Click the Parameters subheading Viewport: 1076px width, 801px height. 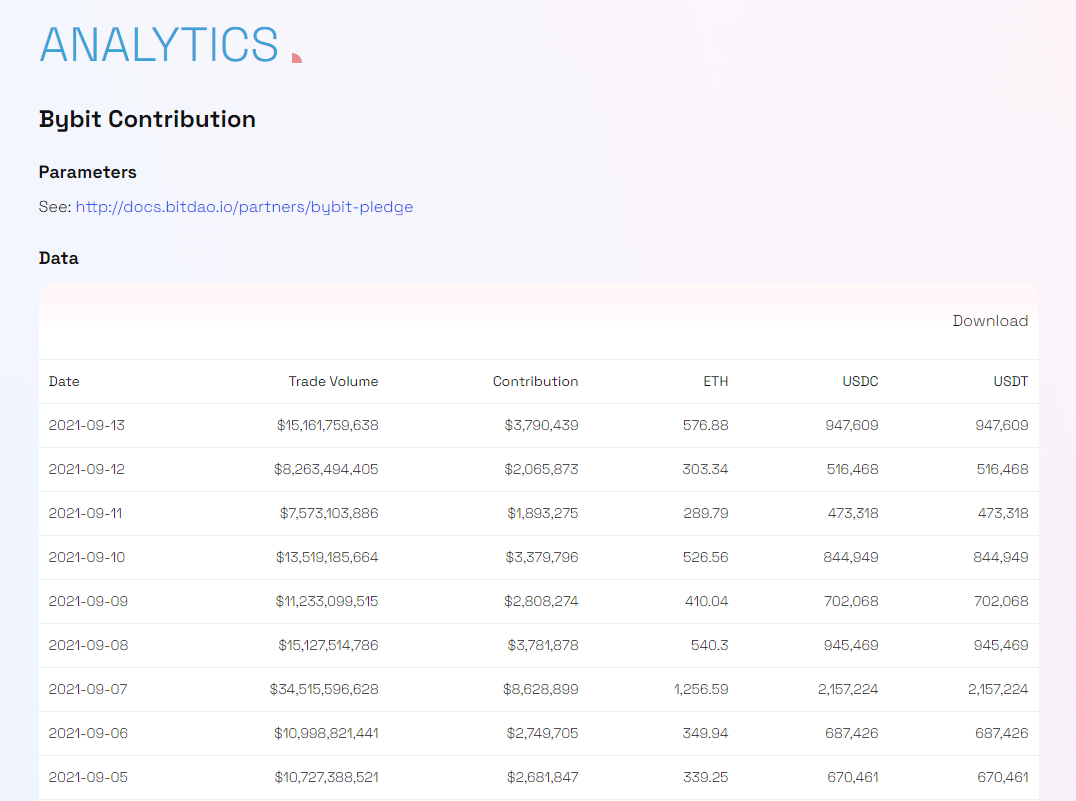[88, 172]
